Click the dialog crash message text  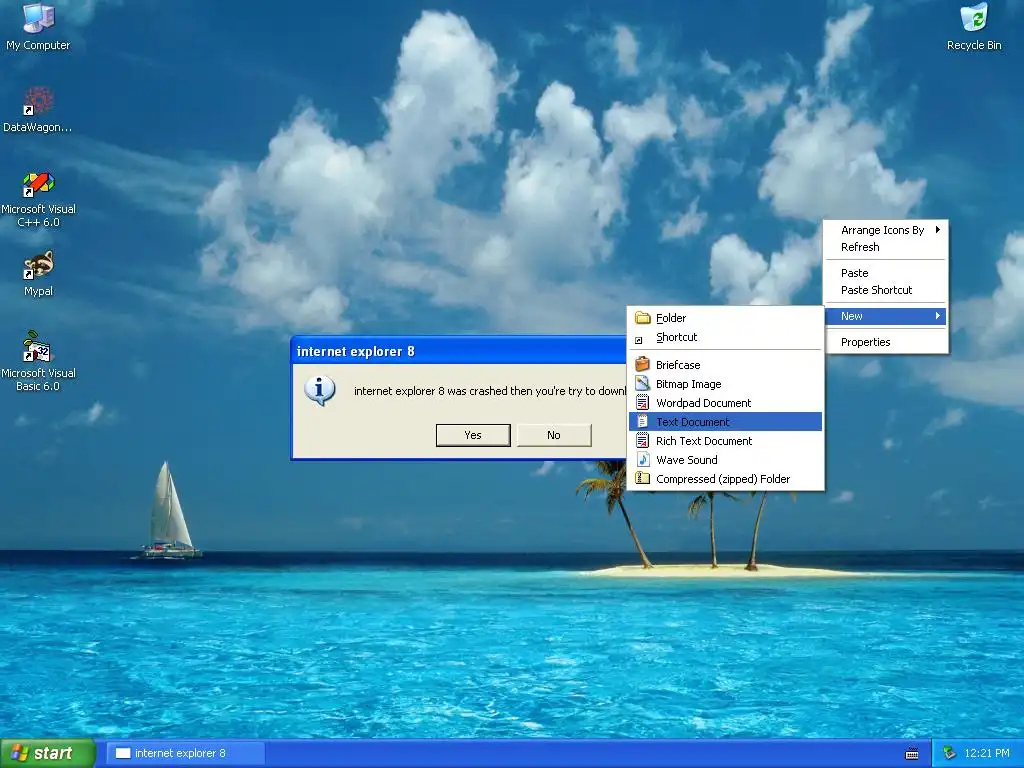(x=490, y=391)
